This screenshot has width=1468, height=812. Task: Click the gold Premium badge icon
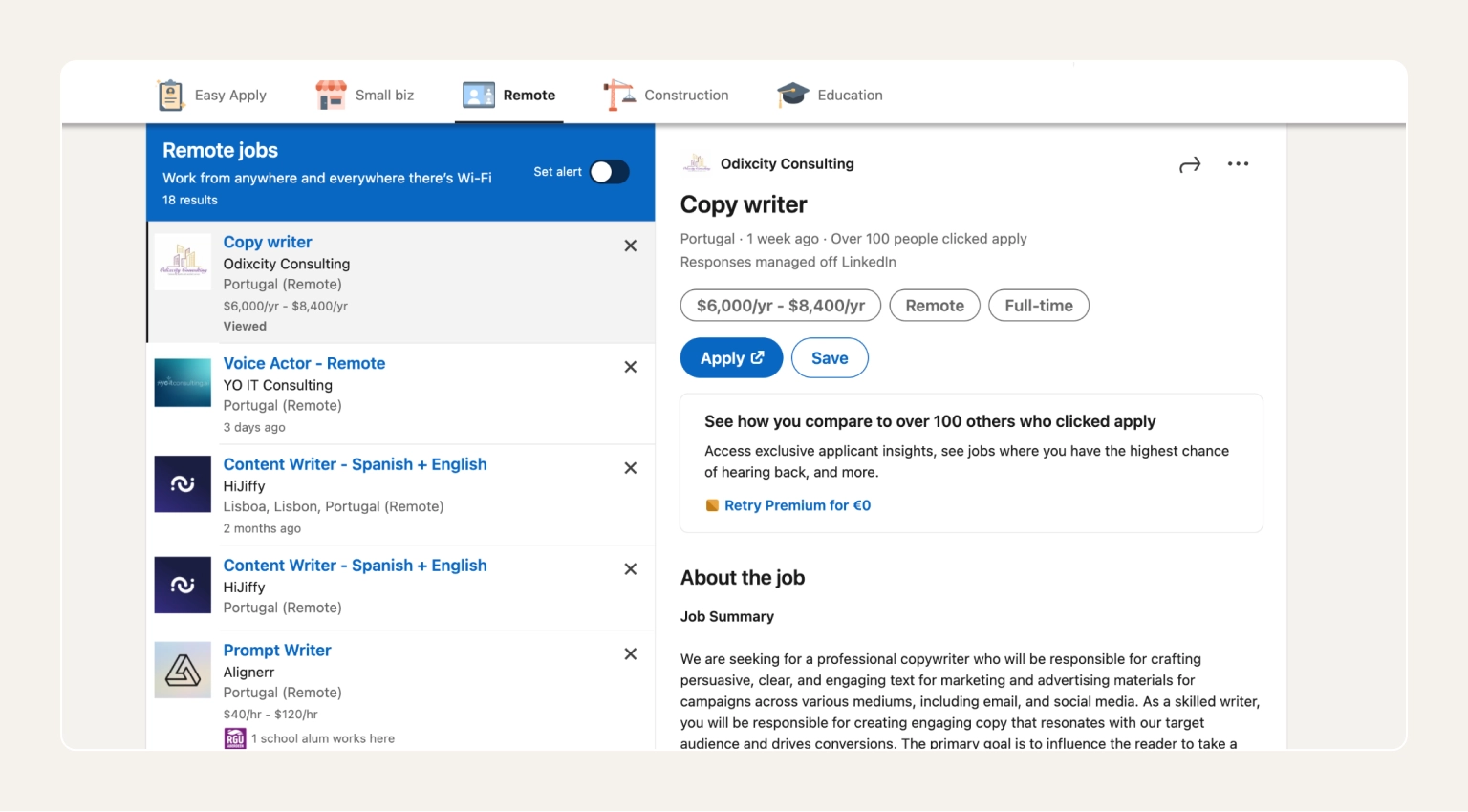(712, 506)
